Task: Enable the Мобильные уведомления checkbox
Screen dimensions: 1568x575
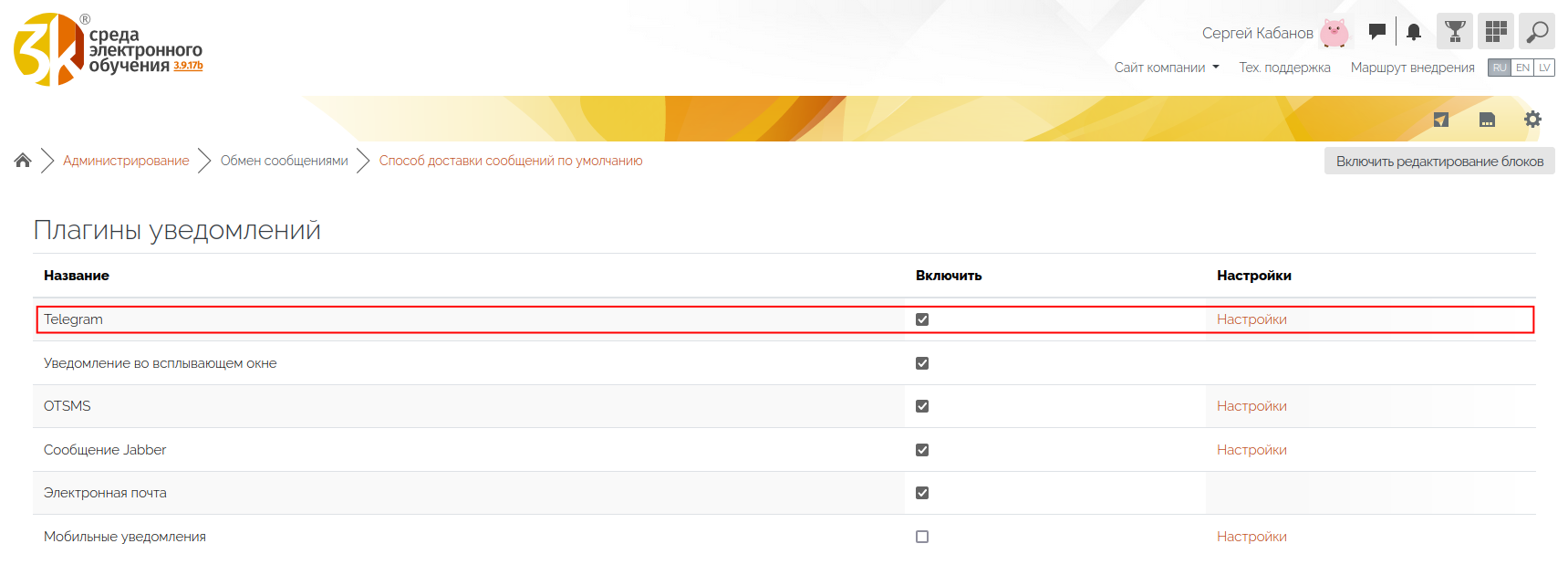Action: click(x=922, y=537)
